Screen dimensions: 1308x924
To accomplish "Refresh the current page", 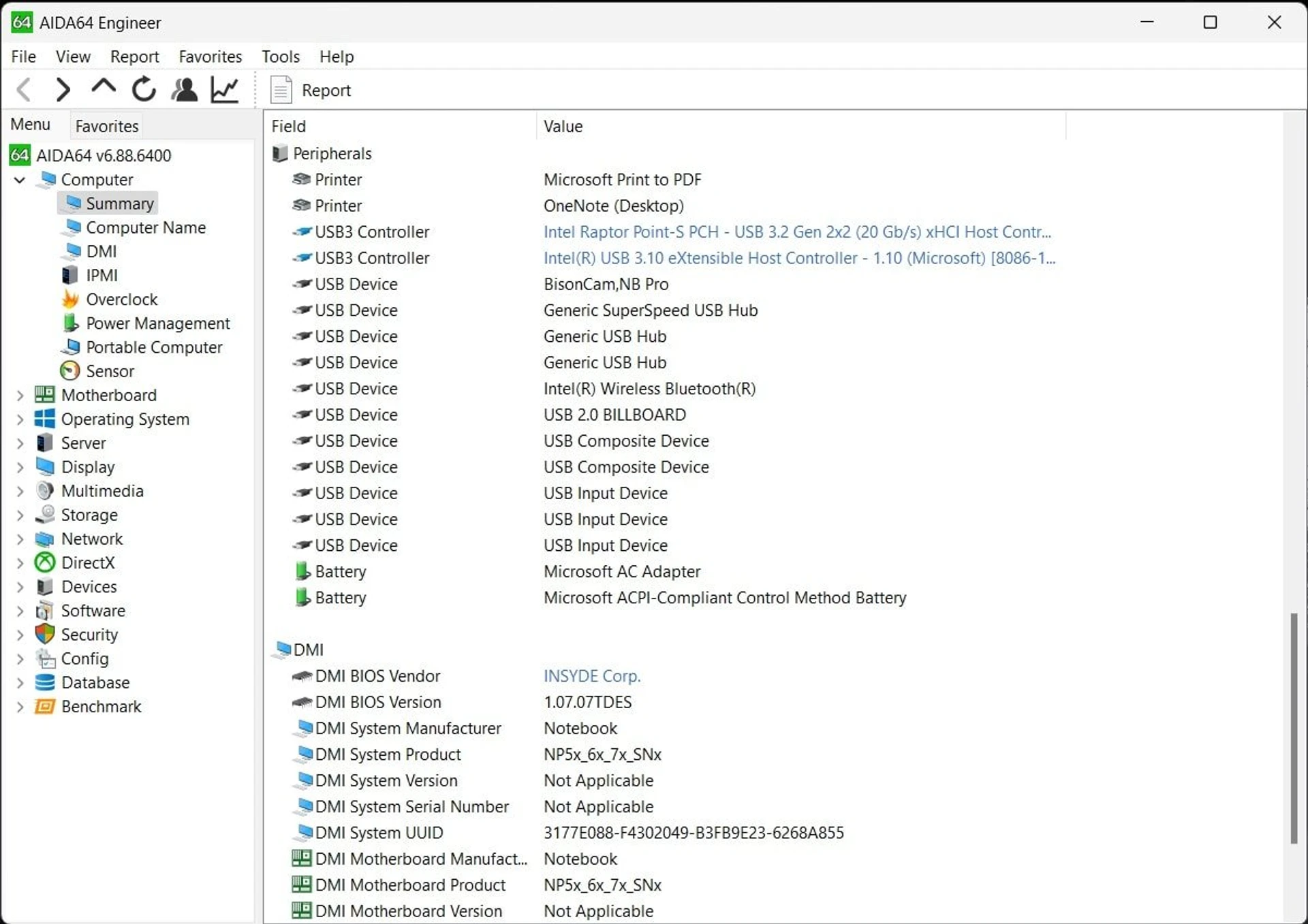I will [x=144, y=89].
